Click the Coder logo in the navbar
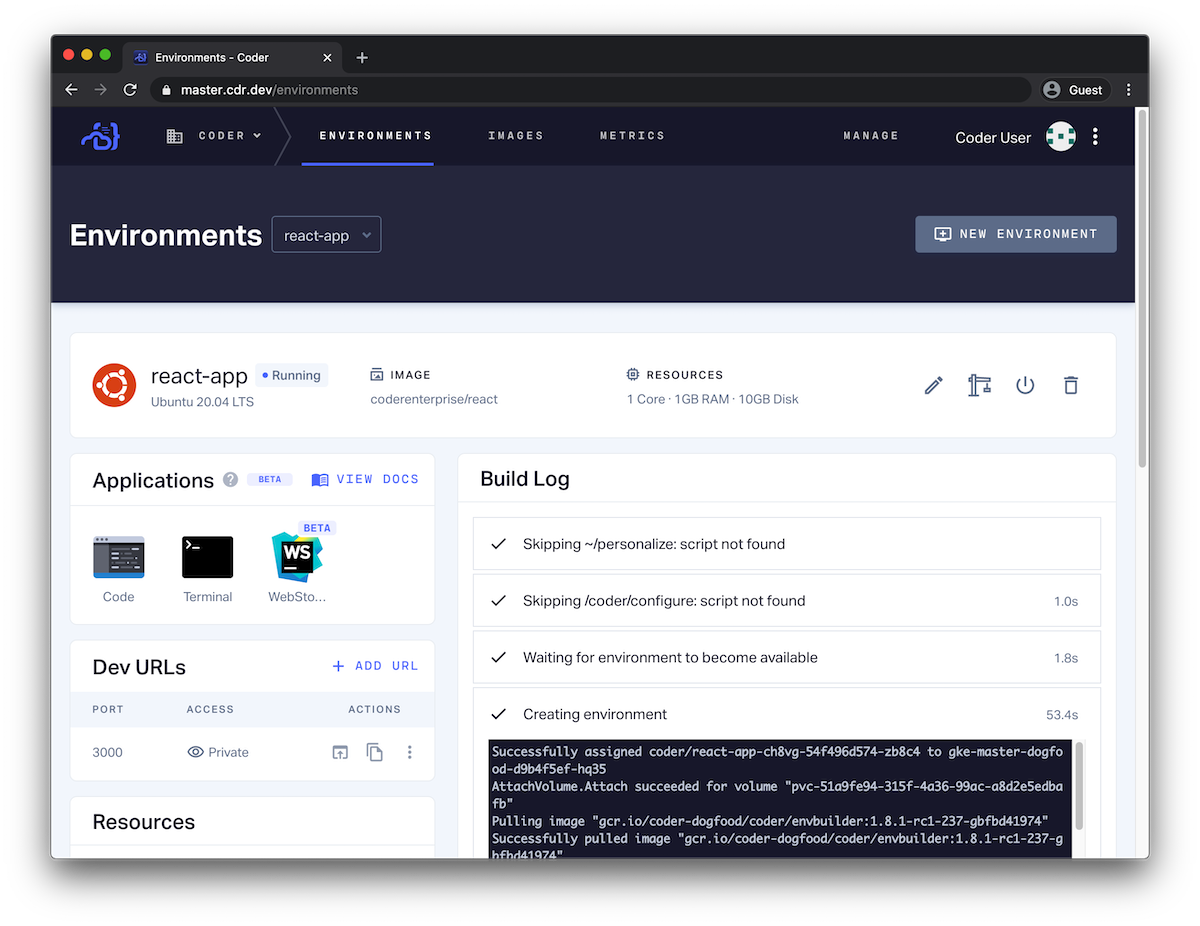Image resolution: width=1200 pixels, height=926 pixels. [100, 136]
